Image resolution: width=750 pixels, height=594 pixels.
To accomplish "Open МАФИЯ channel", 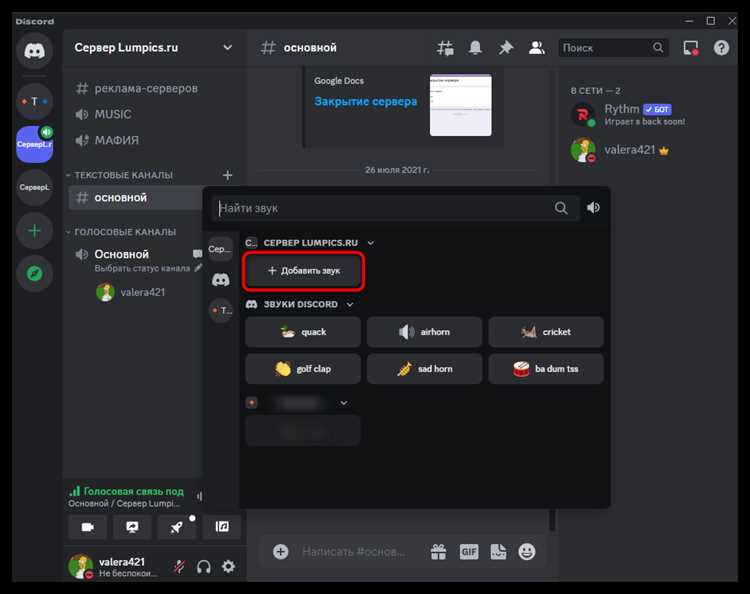I will [x=137, y=140].
